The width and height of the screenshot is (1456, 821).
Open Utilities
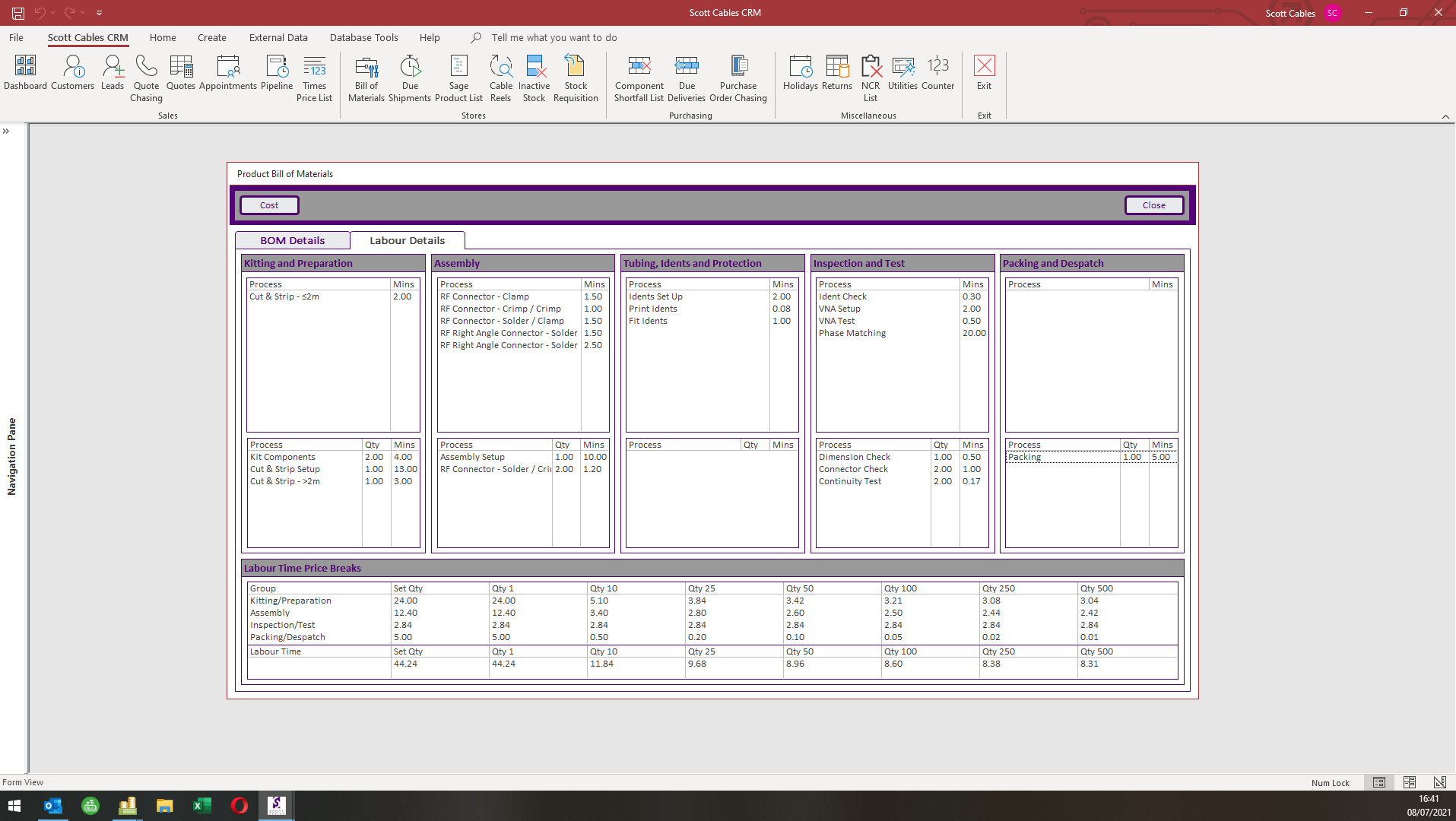[903, 73]
